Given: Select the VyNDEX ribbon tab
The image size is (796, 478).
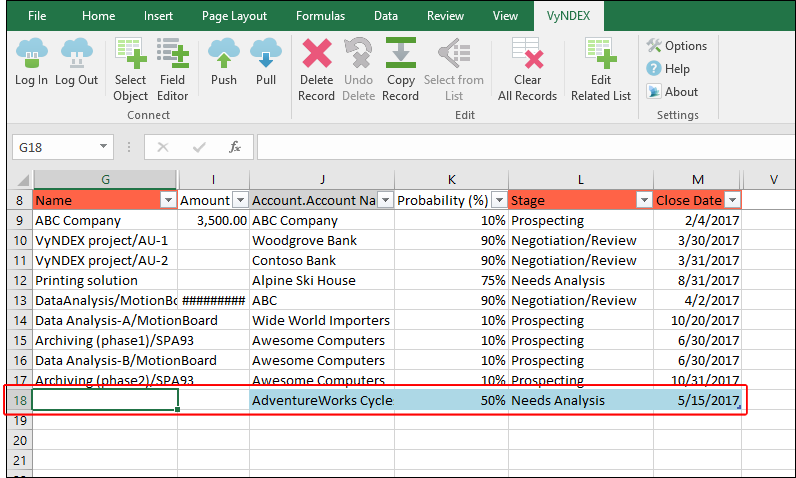Looking at the screenshot, I should pyautogui.click(x=569, y=16).
